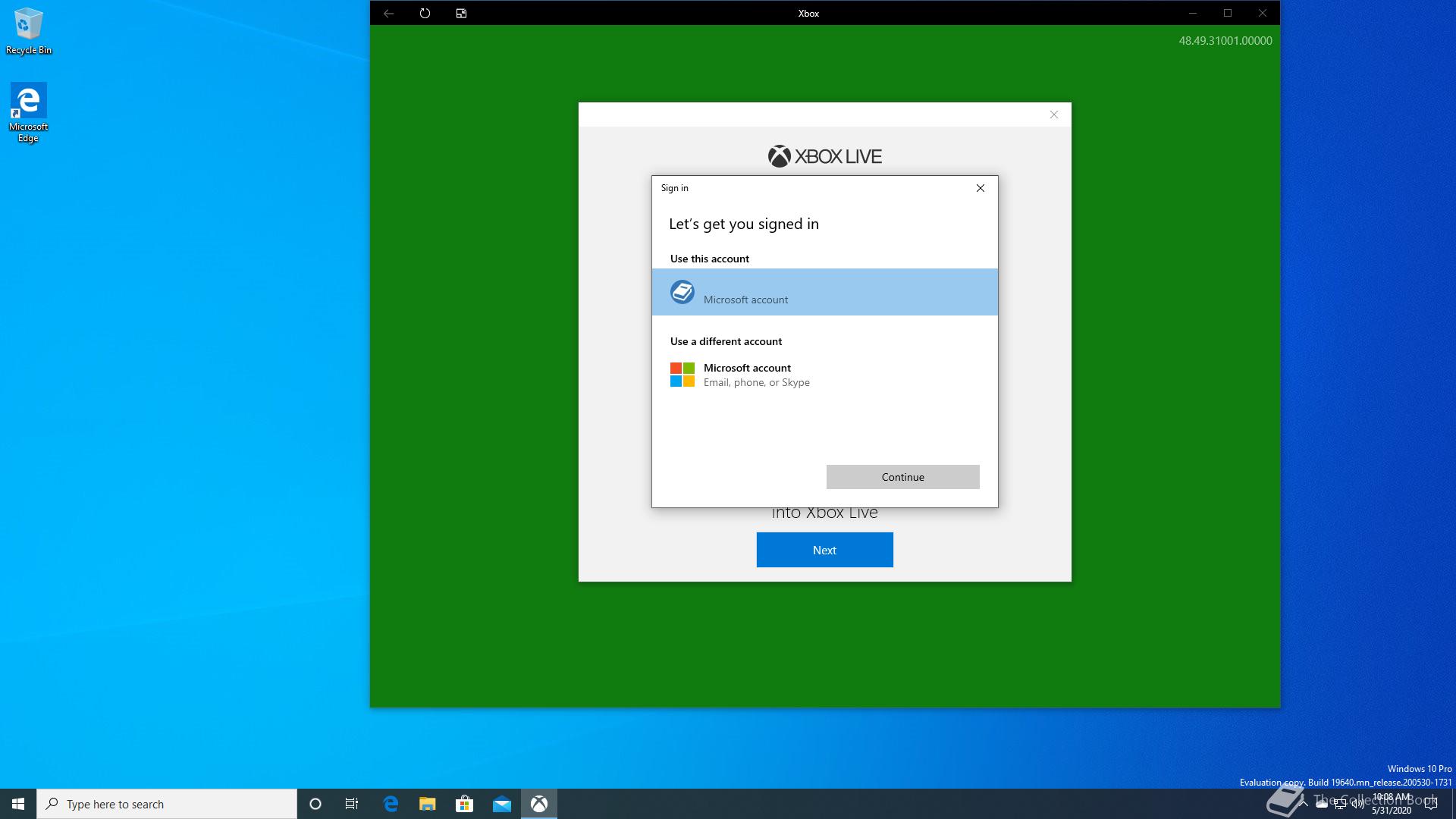Screen dimensions: 1456x819
Task: Open Edge from the taskbar
Action: (391, 804)
